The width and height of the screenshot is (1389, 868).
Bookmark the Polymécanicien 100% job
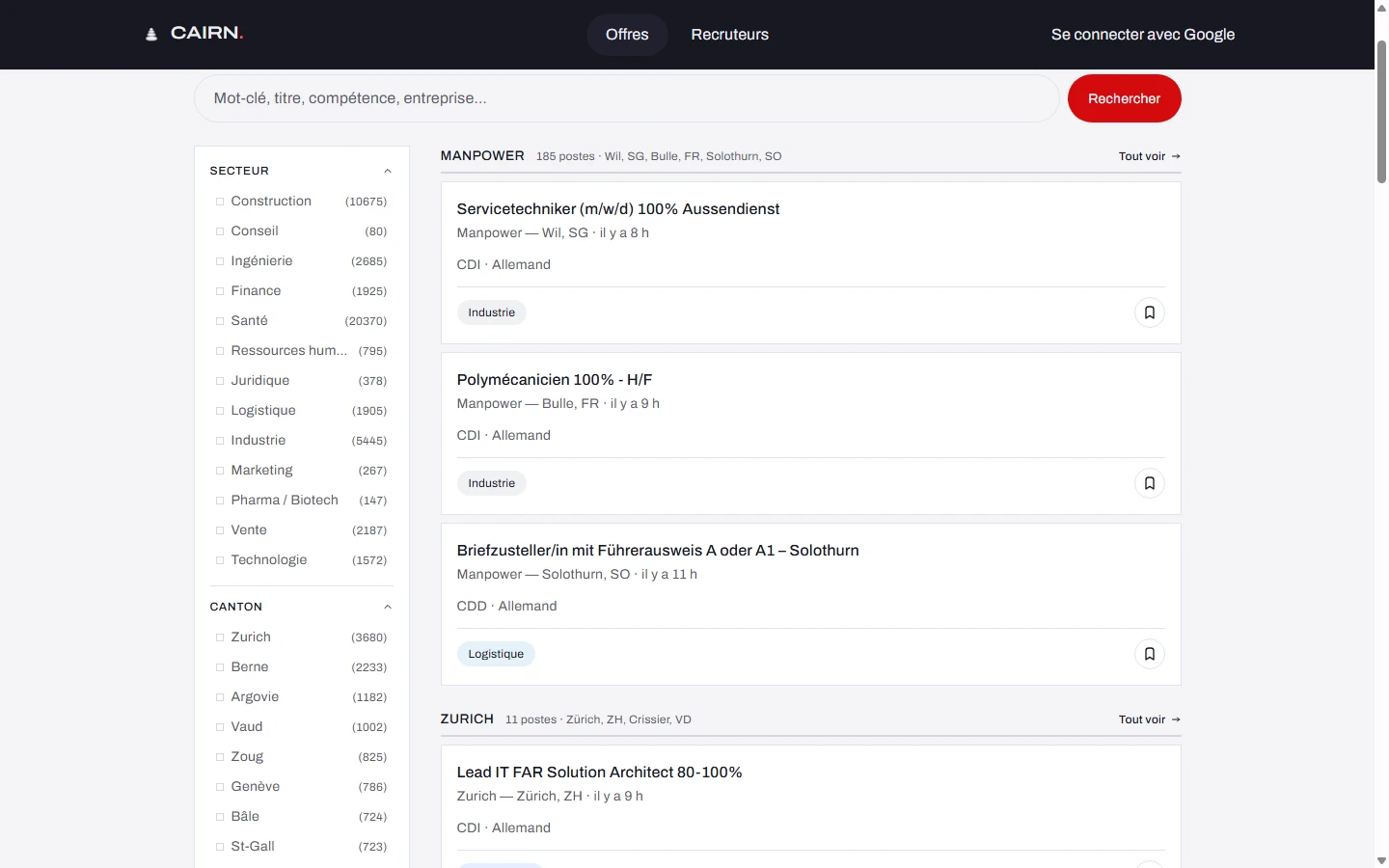pos(1150,483)
